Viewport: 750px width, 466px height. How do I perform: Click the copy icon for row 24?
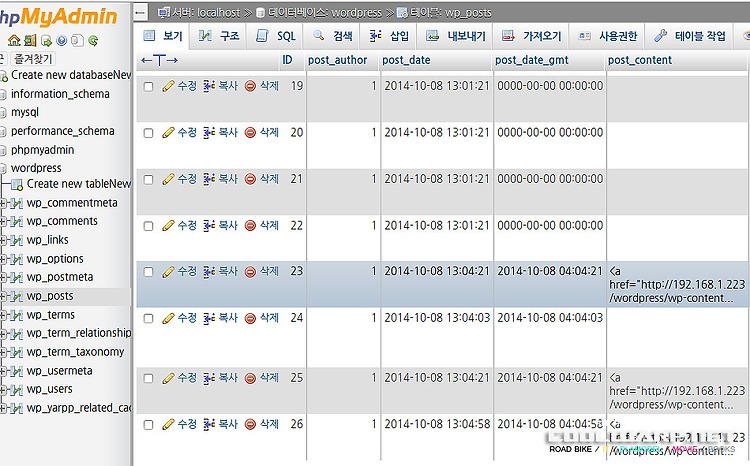click(209, 318)
